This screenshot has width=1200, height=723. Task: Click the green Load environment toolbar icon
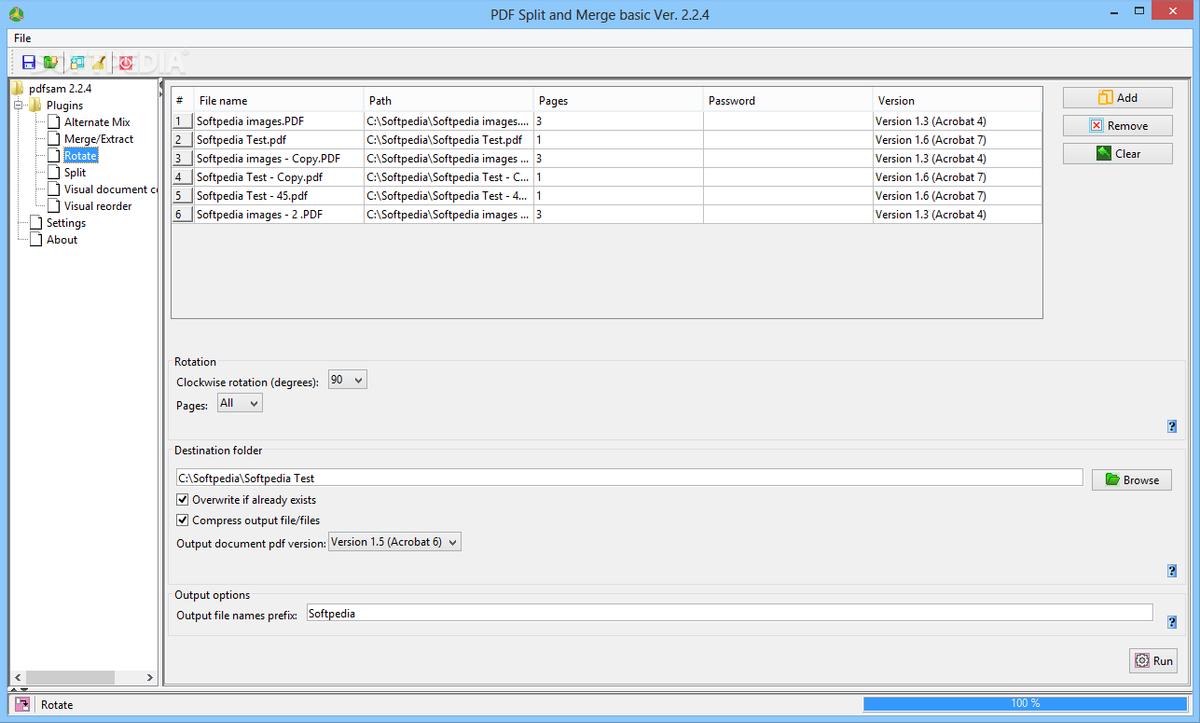point(51,62)
